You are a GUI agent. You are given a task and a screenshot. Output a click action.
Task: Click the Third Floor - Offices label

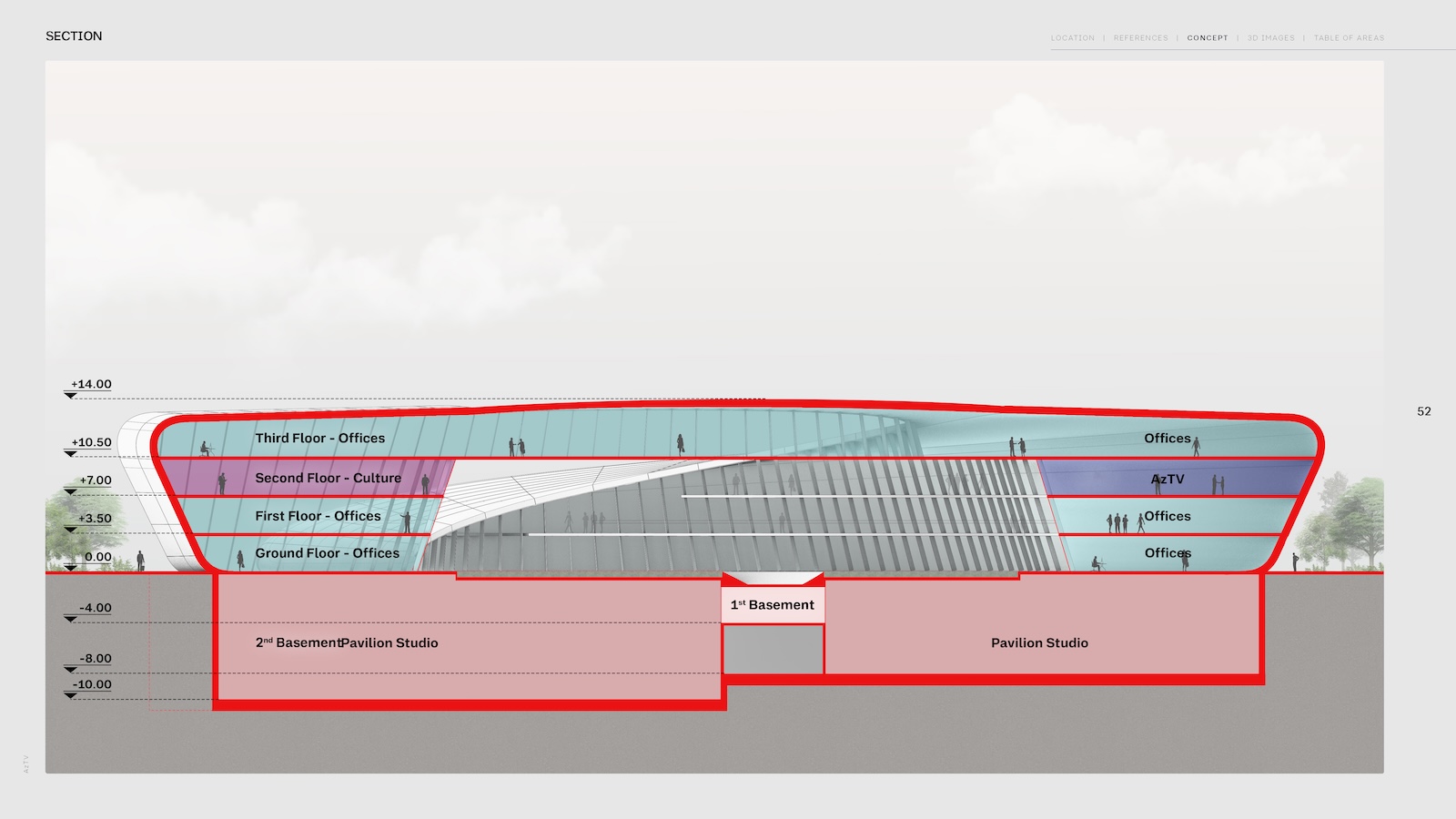pyautogui.click(x=319, y=438)
